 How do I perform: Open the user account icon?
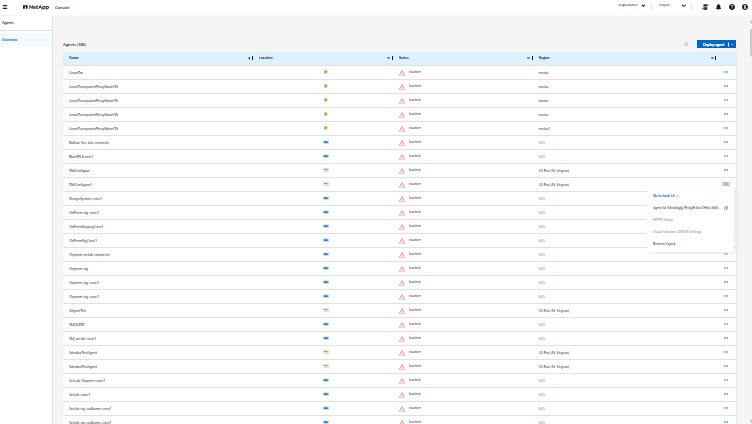[745, 6]
